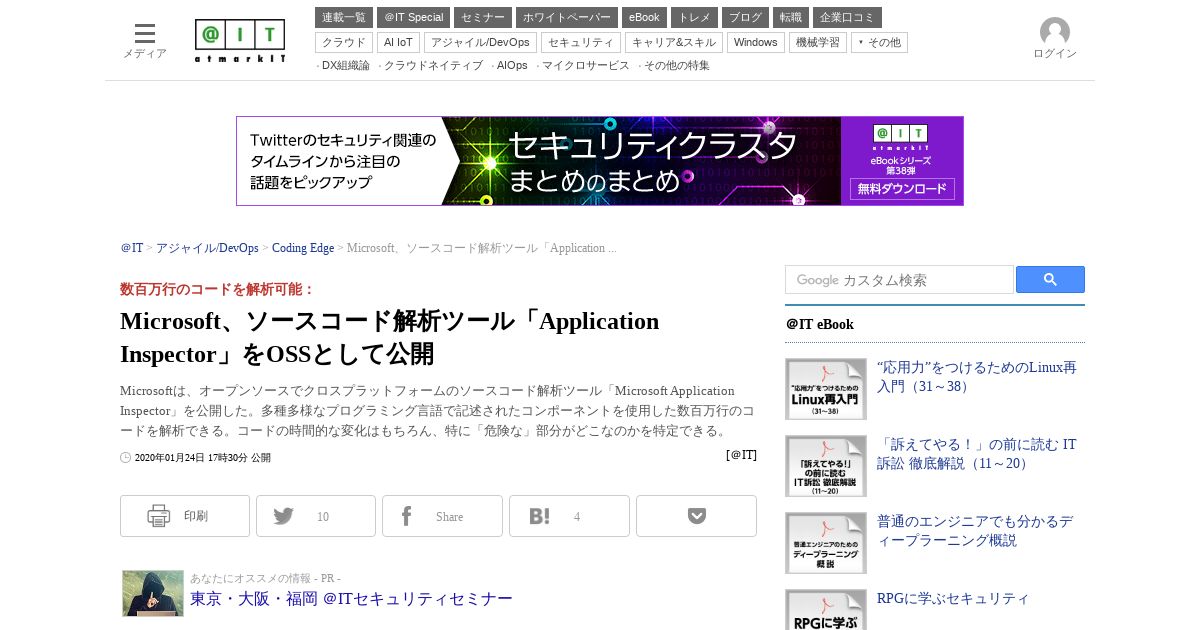Open the 企業口コミ menu item

847,18
